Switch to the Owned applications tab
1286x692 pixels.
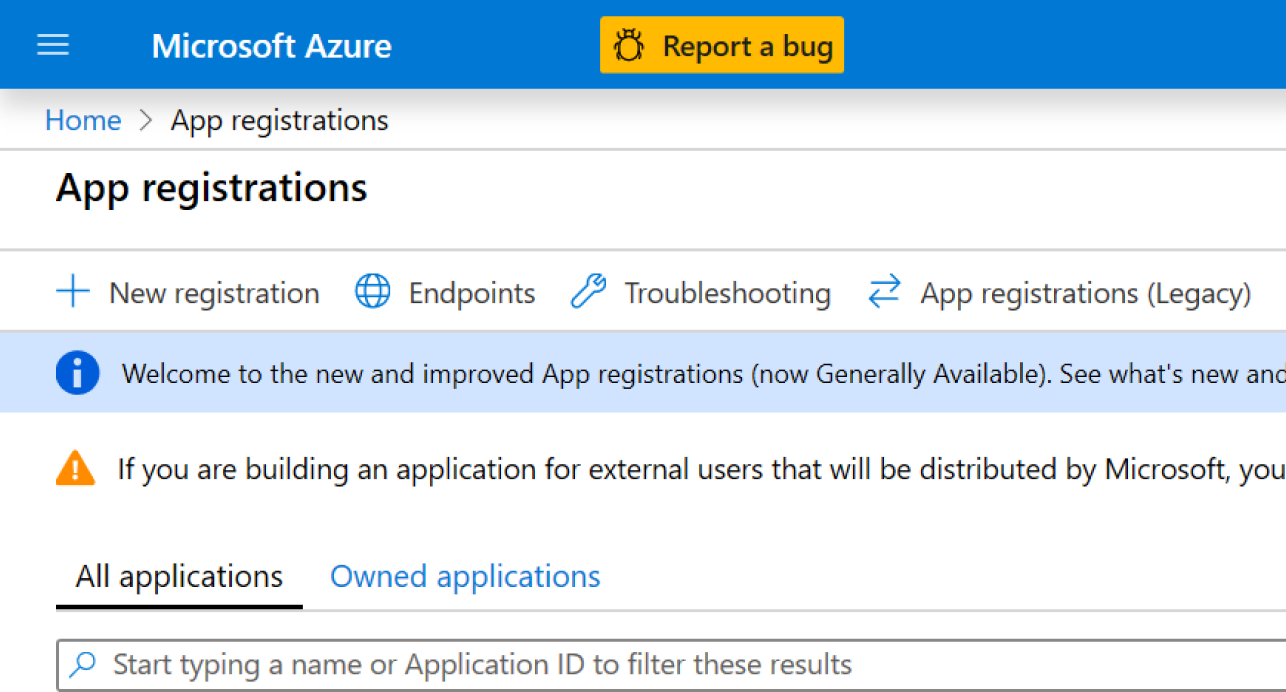point(465,577)
